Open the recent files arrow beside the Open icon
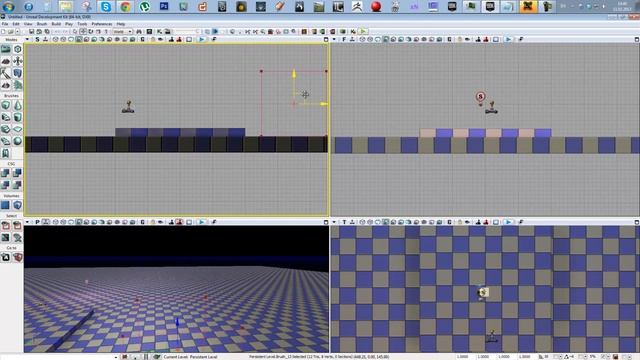The width and height of the screenshot is (640, 360). click(18, 31)
